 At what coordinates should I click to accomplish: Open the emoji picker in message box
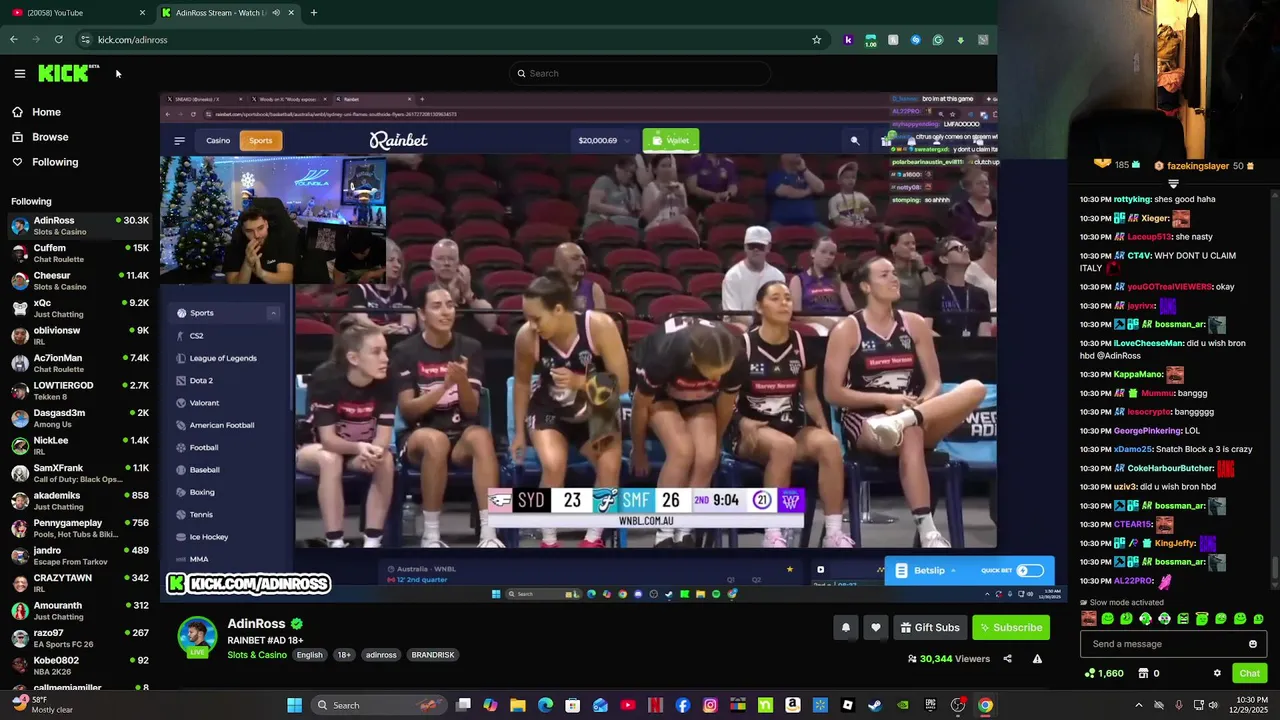[1252, 644]
